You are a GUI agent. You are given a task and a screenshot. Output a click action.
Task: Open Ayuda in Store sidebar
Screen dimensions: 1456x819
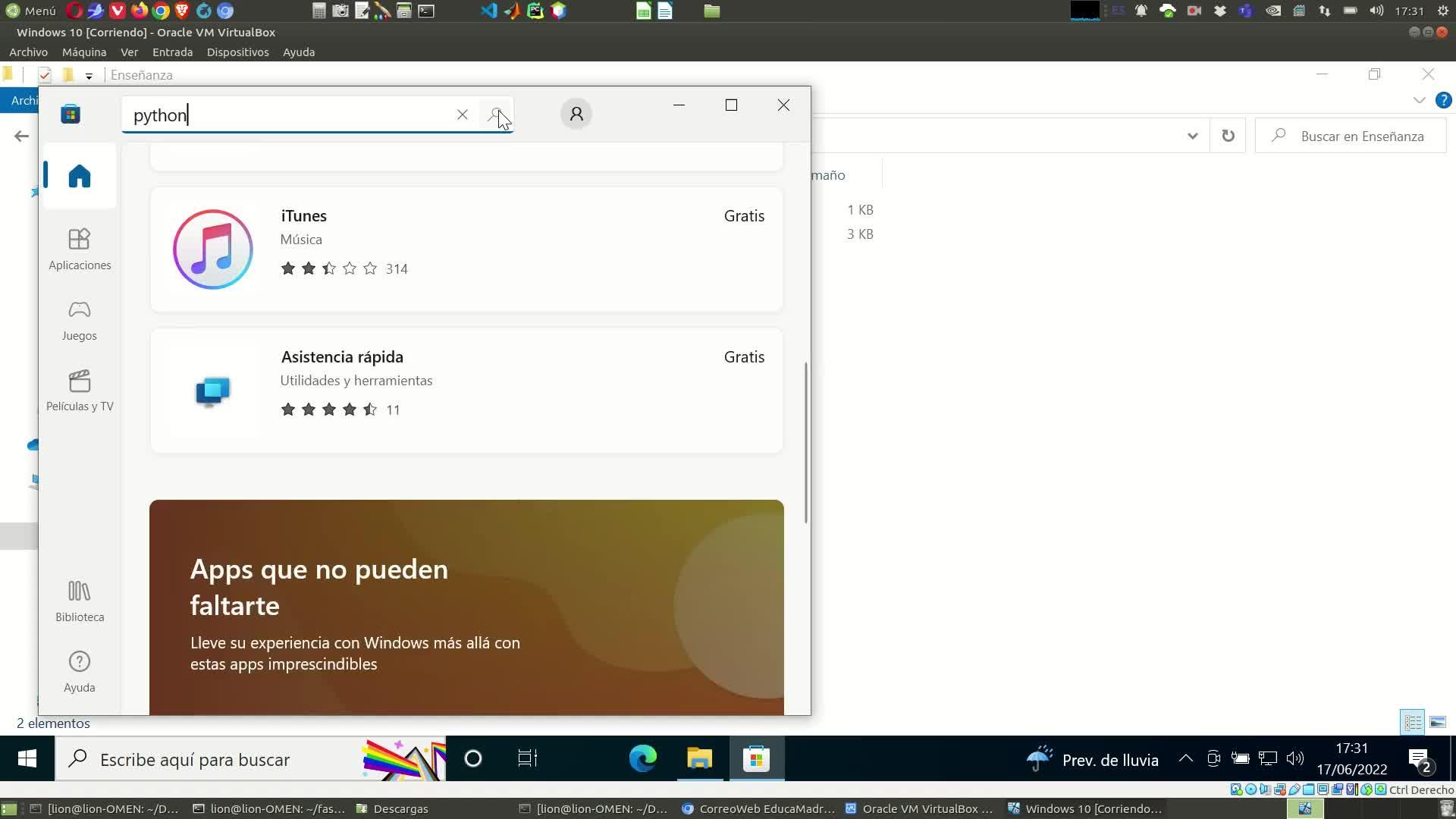pos(80,671)
